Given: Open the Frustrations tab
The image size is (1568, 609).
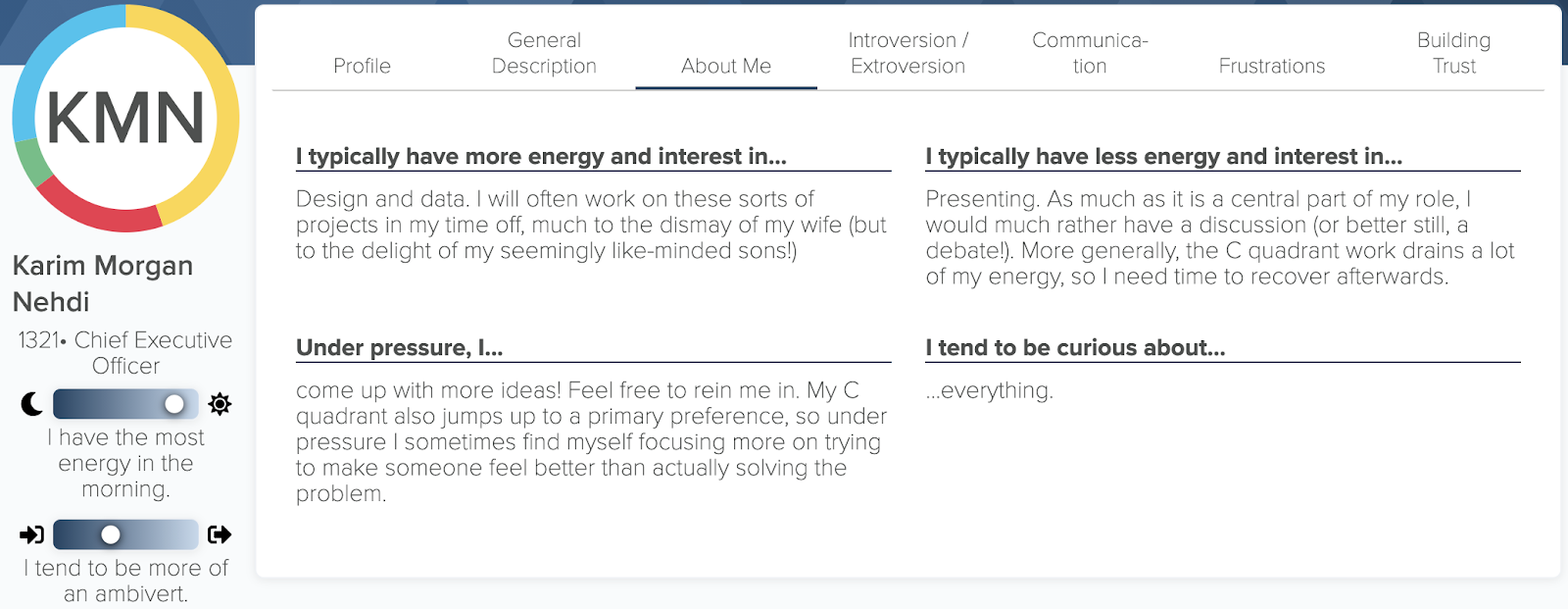Looking at the screenshot, I should click(x=1271, y=66).
